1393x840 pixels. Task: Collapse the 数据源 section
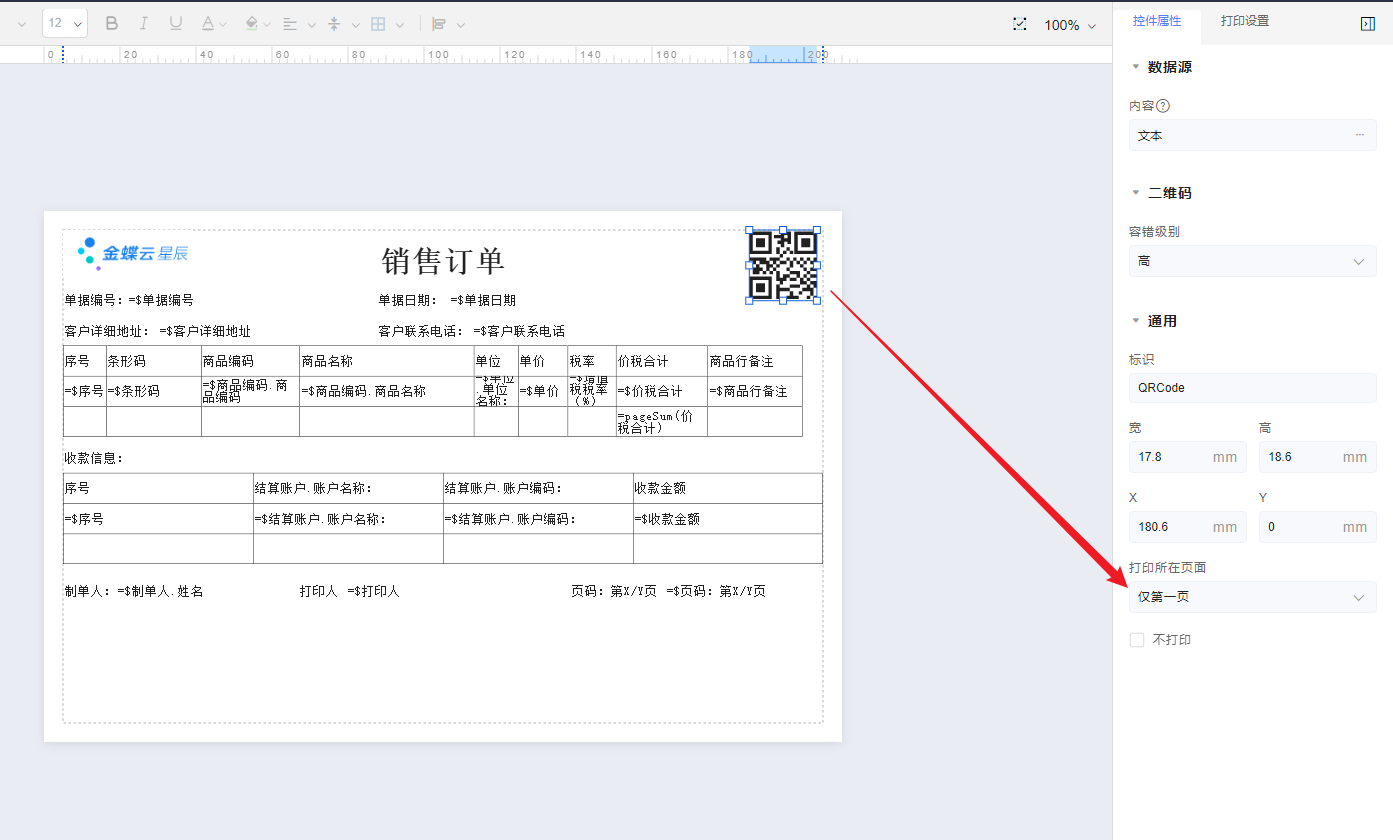tap(1136, 67)
